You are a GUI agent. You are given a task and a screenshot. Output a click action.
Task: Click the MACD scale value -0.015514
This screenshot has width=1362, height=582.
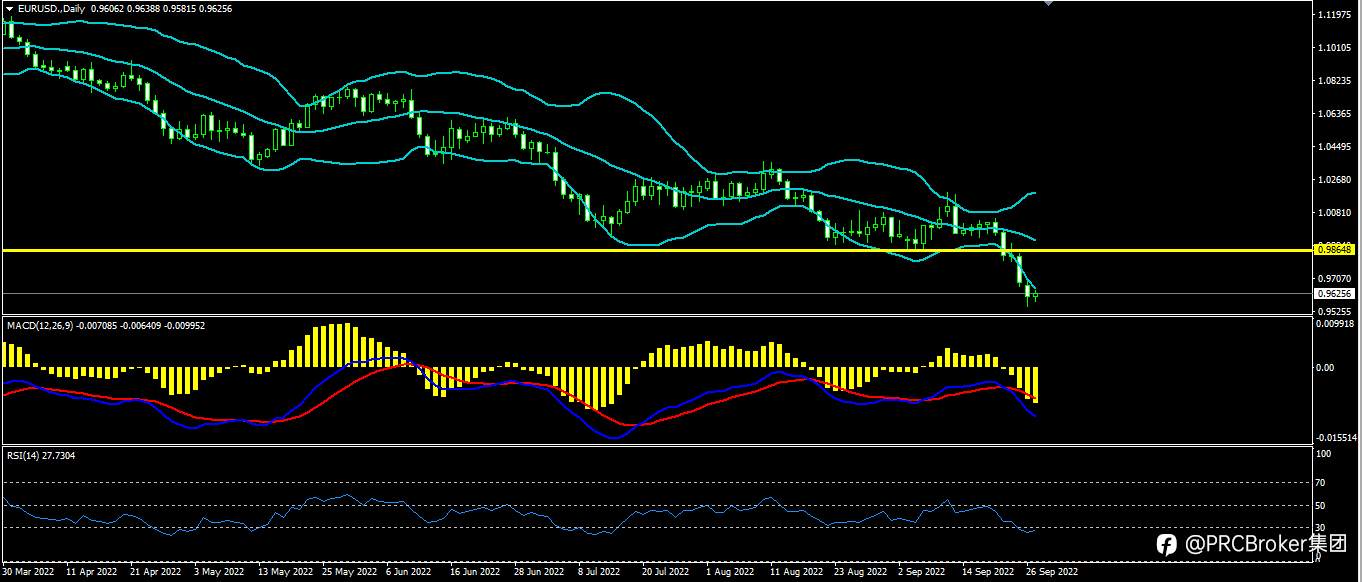tap(1338, 438)
